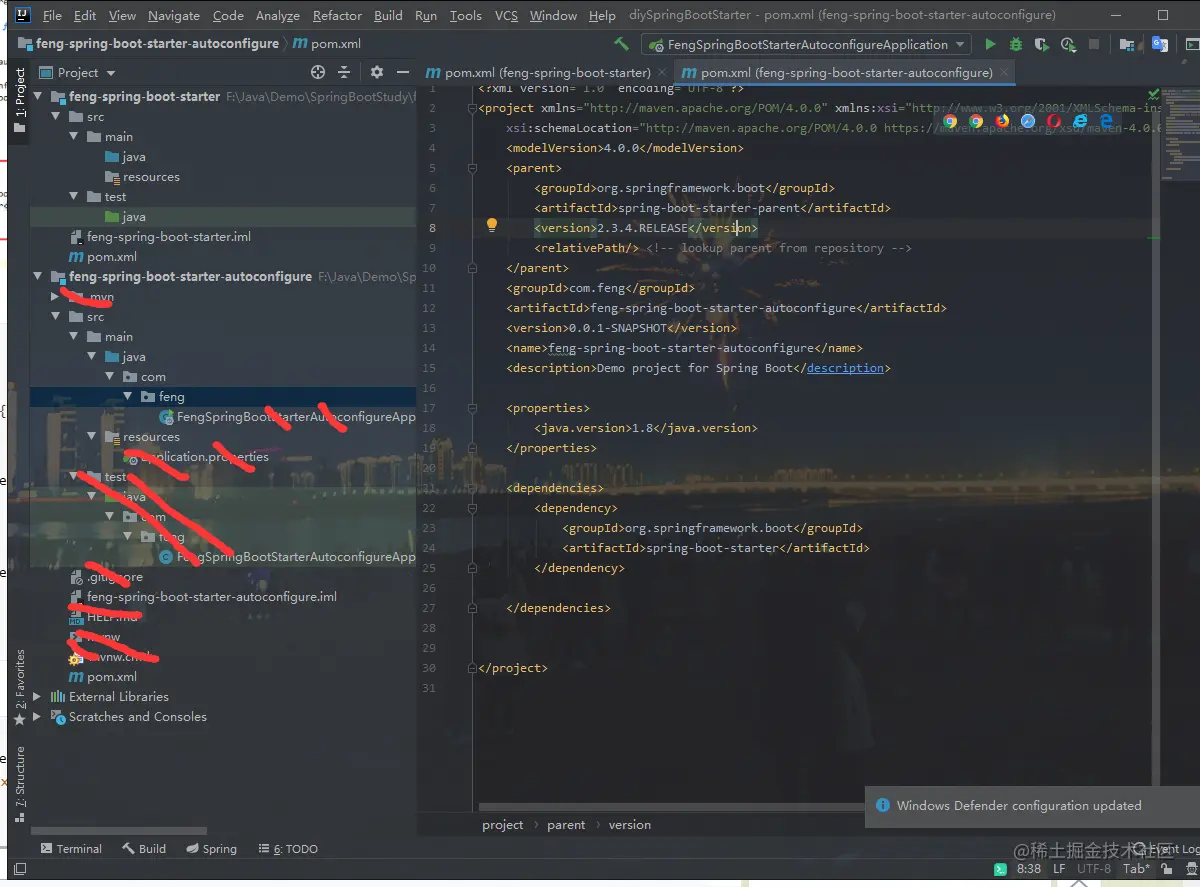The image size is (1200, 887).
Task: Collapse the src folder under feng-spring-boot-starter
Action: tap(56, 117)
